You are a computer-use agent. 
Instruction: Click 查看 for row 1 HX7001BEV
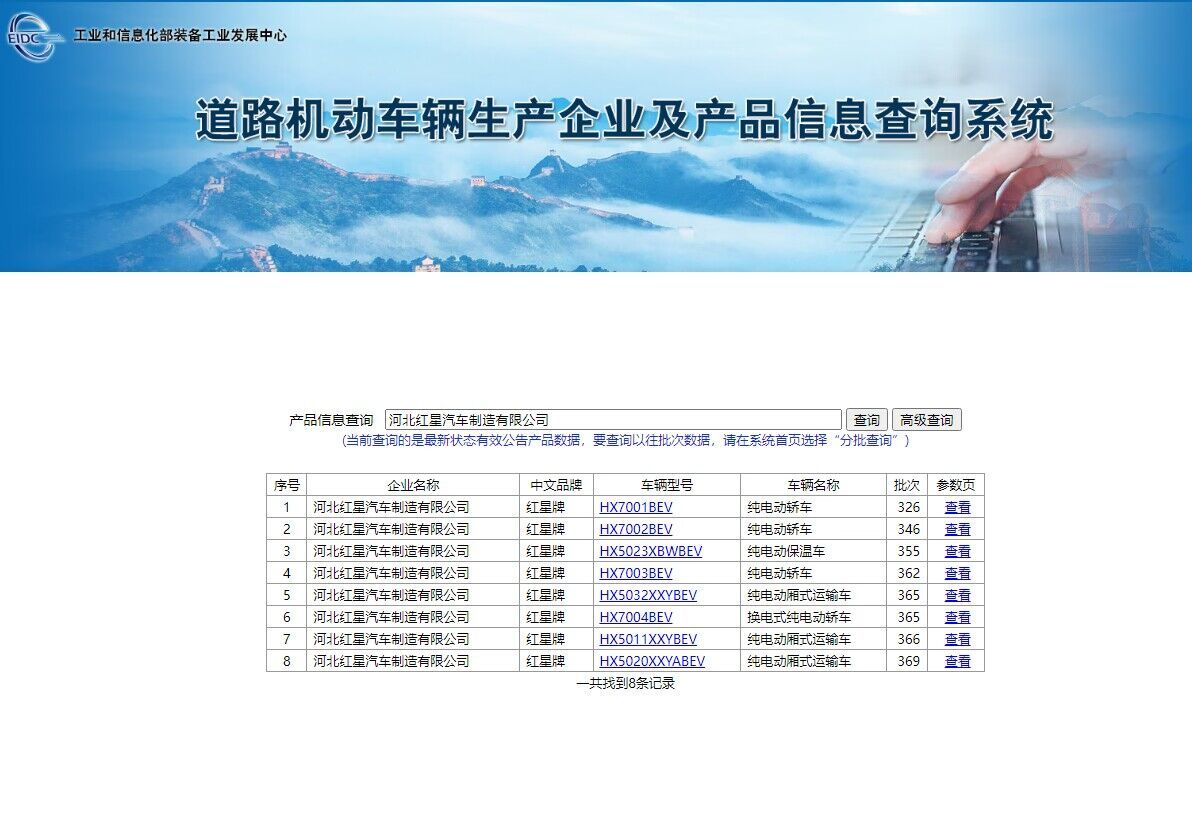[957, 507]
